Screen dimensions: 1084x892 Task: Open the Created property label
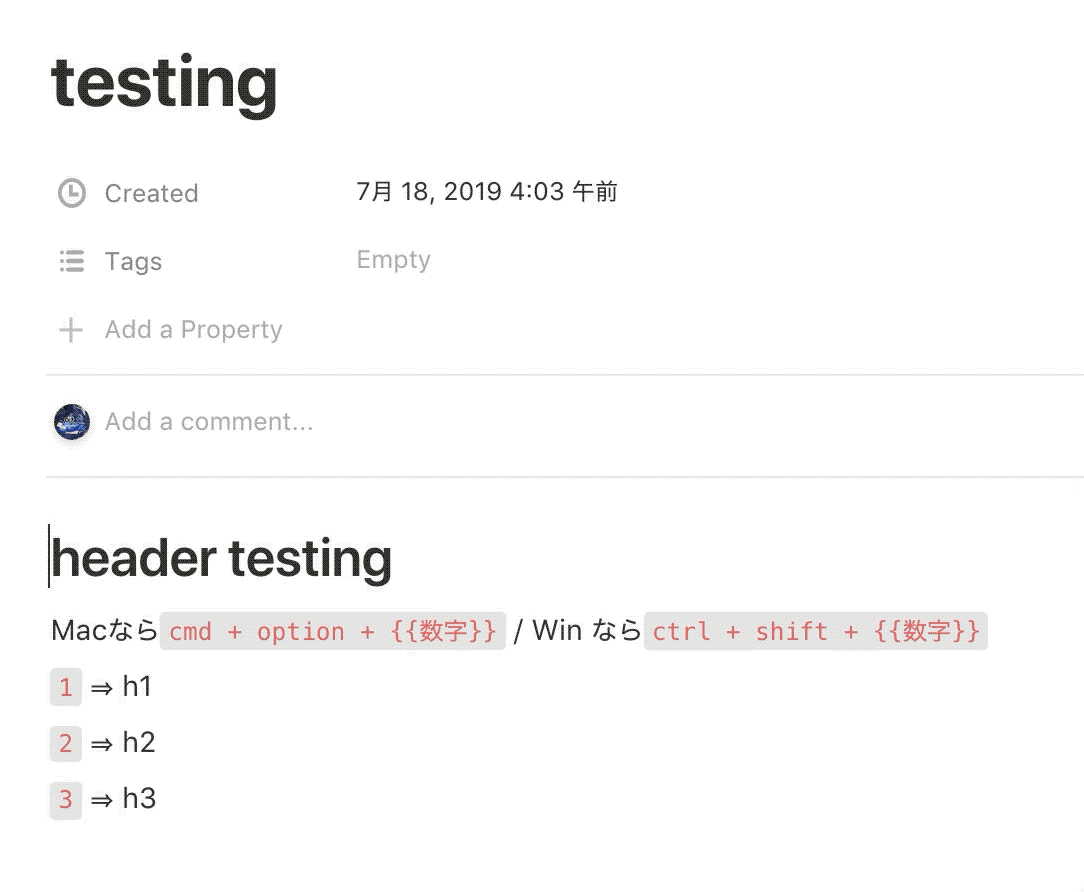click(x=151, y=193)
